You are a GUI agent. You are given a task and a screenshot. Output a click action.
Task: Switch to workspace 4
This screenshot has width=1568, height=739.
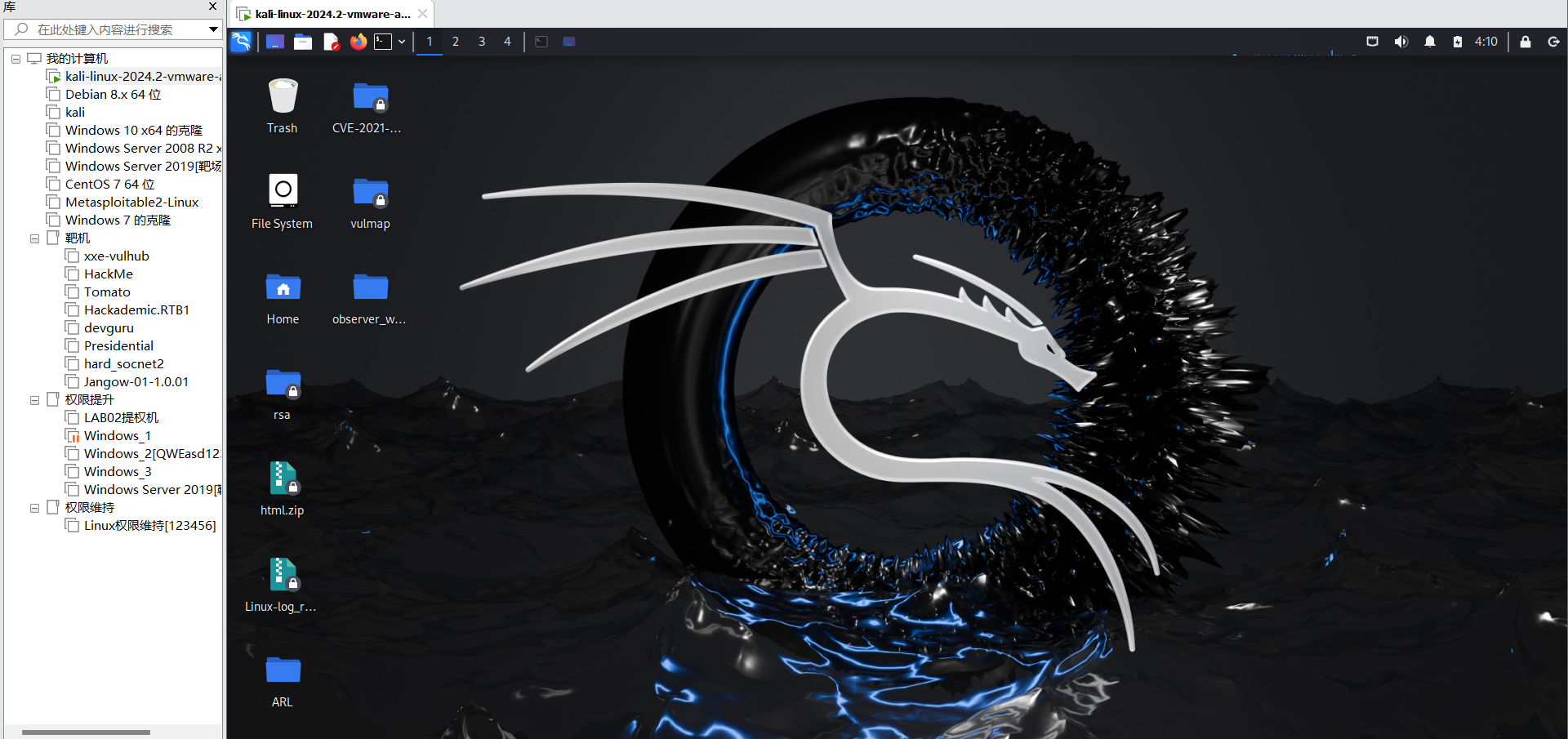pyautogui.click(x=507, y=42)
